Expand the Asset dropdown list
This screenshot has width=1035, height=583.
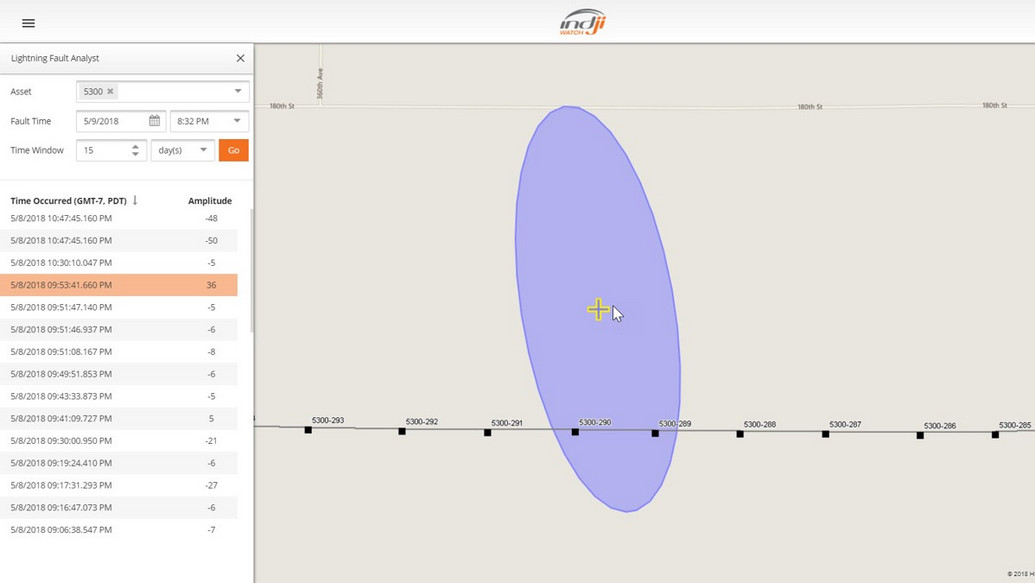click(x=238, y=91)
